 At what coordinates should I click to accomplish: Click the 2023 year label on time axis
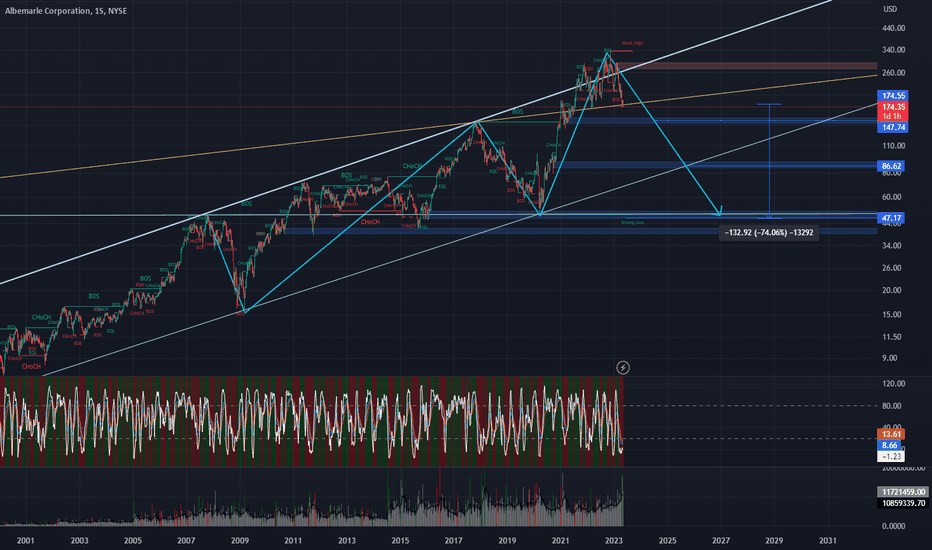[x=613, y=540]
